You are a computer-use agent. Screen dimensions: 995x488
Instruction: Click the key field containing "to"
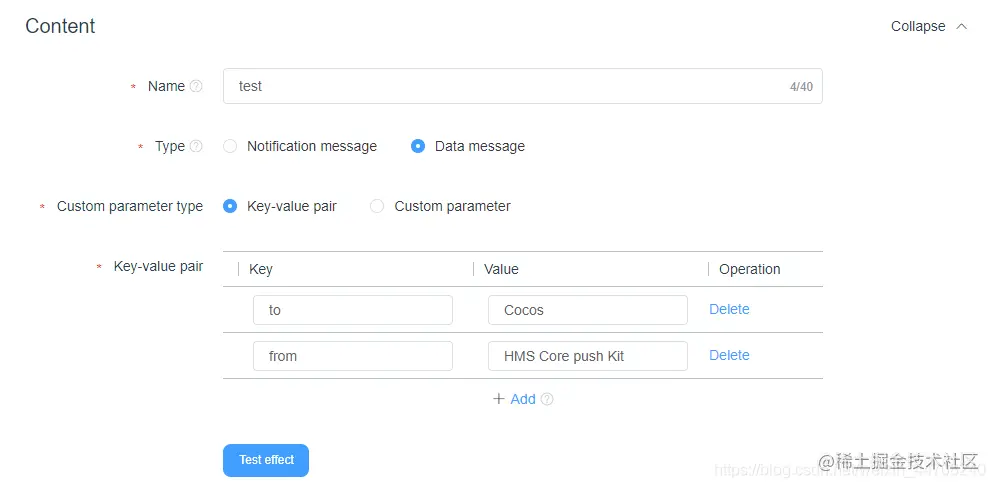[353, 310]
